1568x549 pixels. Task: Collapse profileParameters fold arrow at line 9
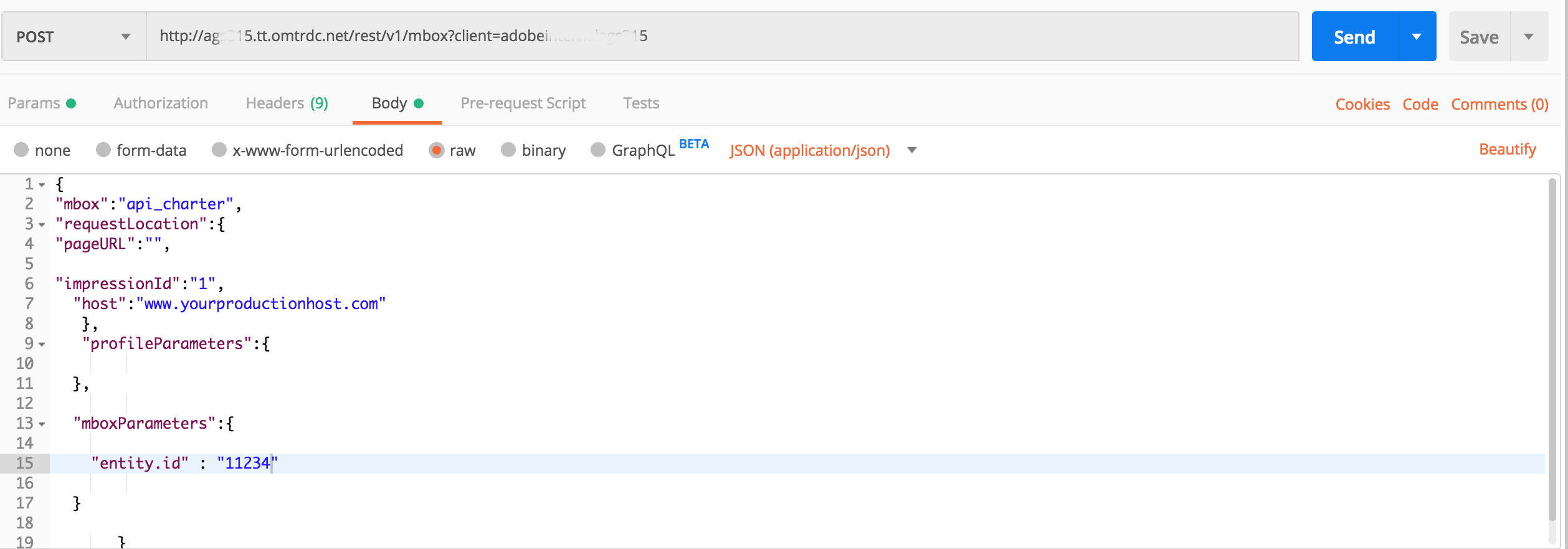(x=42, y=345)
